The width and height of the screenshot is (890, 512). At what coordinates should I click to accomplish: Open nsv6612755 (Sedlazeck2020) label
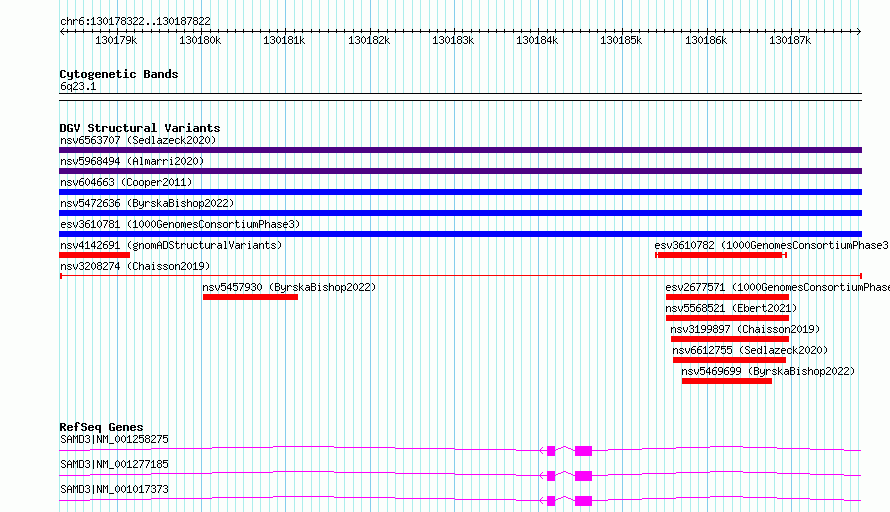point(750,350)
